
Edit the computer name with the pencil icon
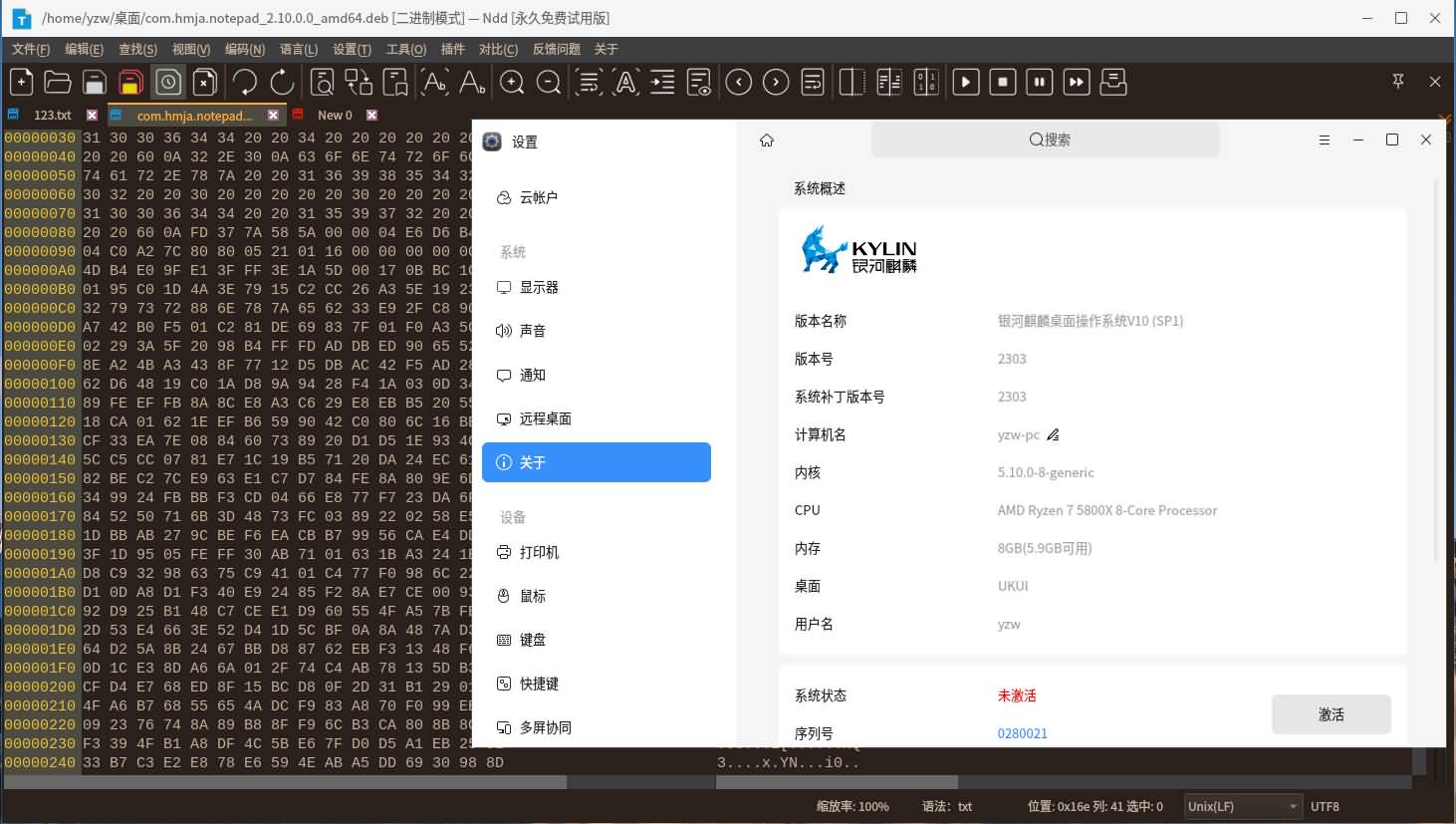pos(1054,434)
